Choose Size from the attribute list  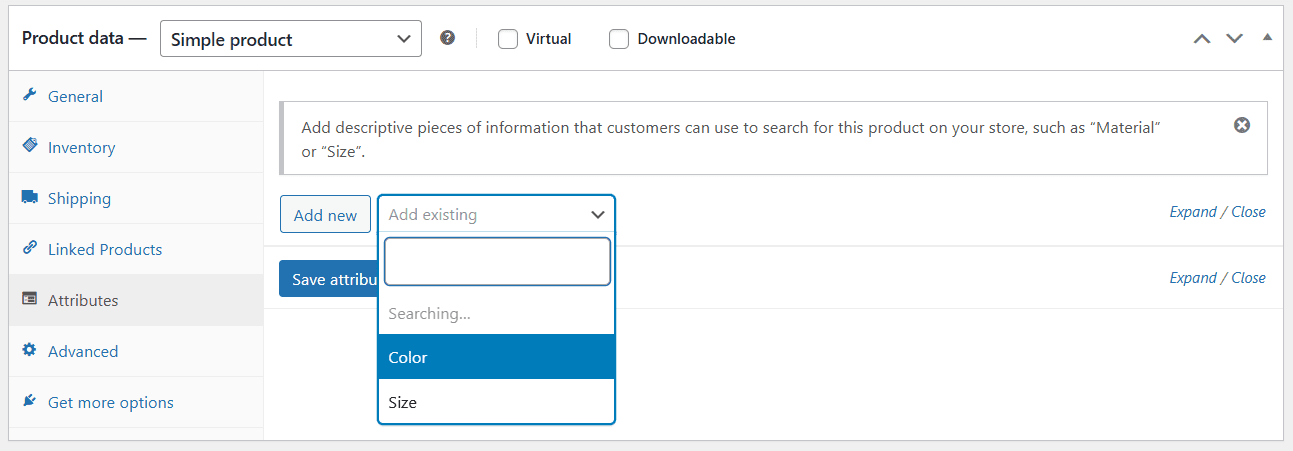coord(497,402)
